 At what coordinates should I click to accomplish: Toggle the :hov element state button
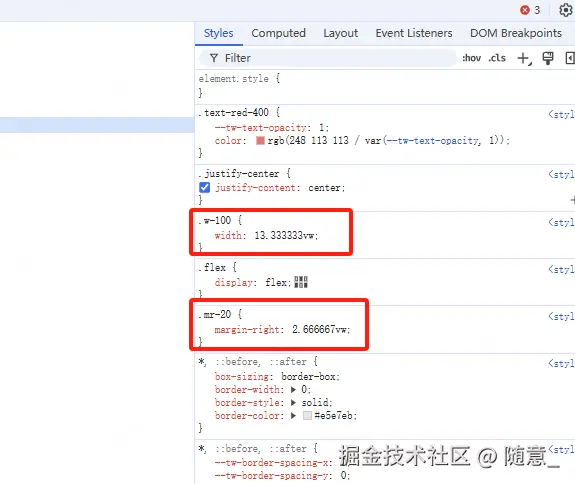point(472,58)
